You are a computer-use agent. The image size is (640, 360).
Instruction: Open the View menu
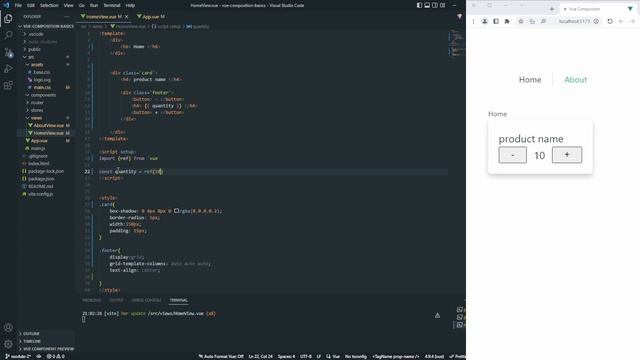(x=69, y=5)
